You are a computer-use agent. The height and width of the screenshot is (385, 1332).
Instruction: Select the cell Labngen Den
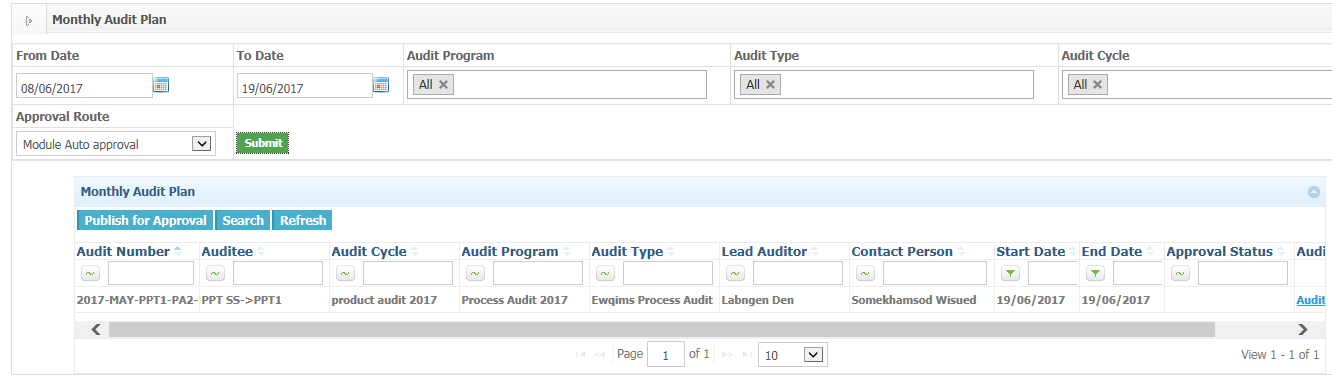pyautogui.click(x=784, y=300)
